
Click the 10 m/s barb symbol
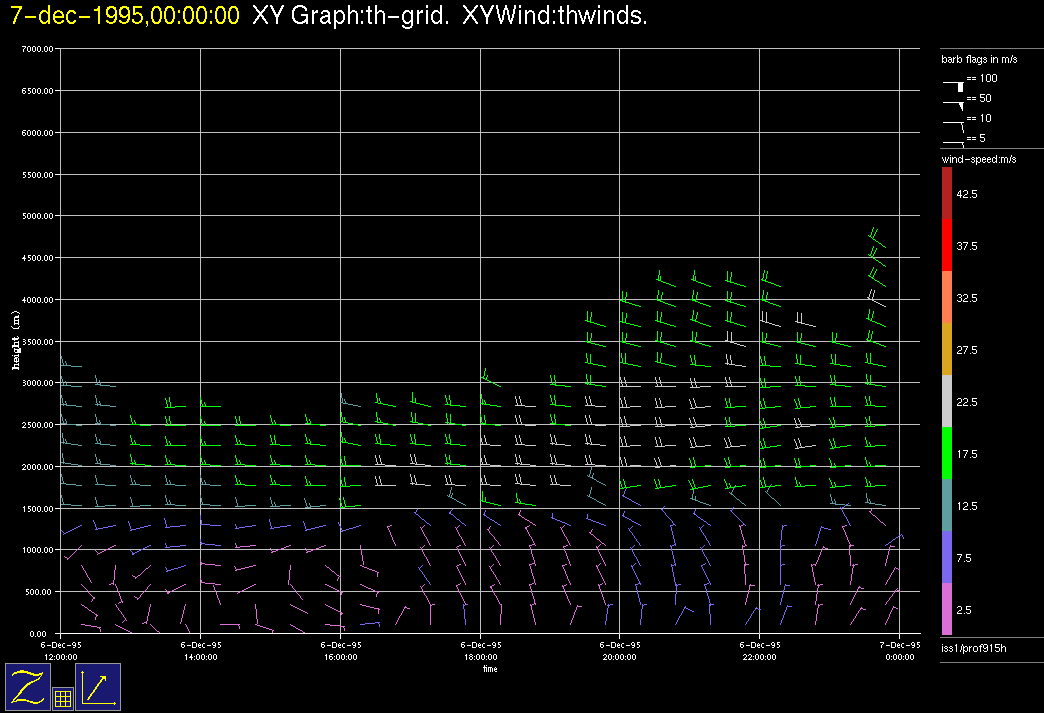coord(953,122)
